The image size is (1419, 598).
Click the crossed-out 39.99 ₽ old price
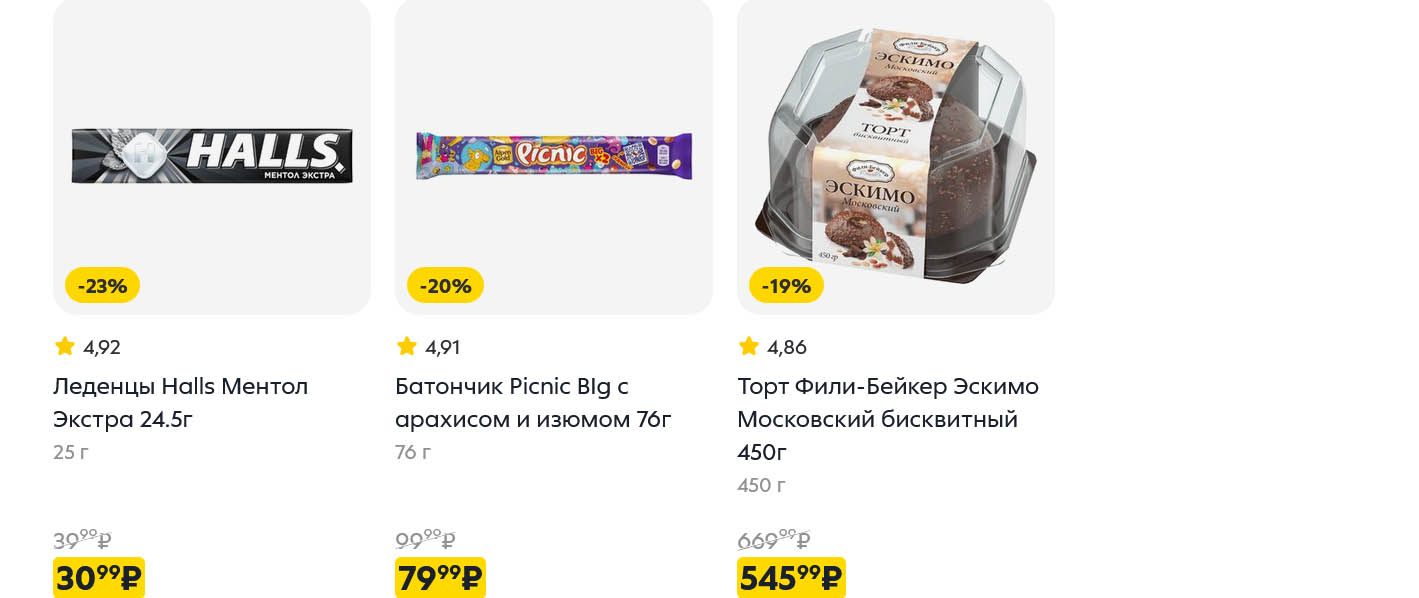(82, 541)
